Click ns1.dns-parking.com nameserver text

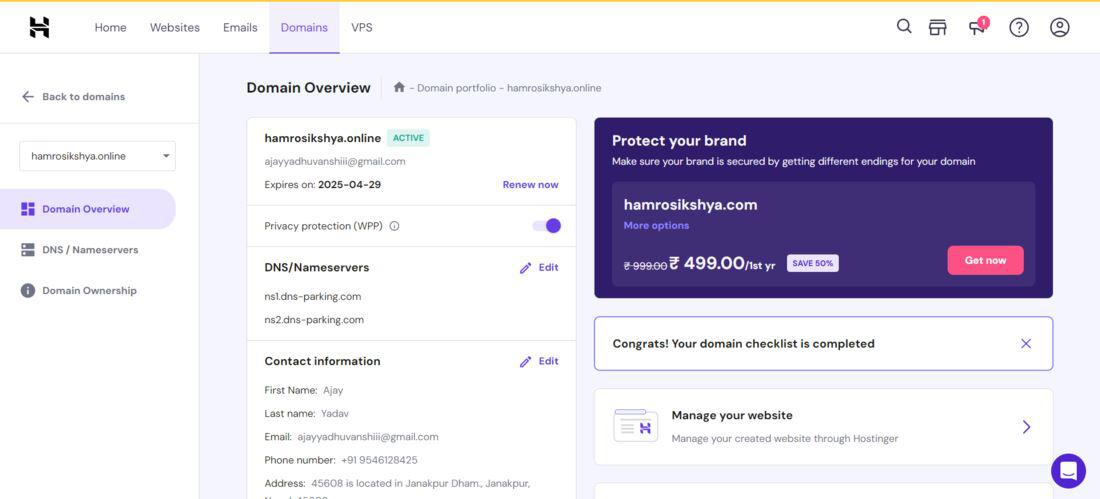tap(313, 296)
